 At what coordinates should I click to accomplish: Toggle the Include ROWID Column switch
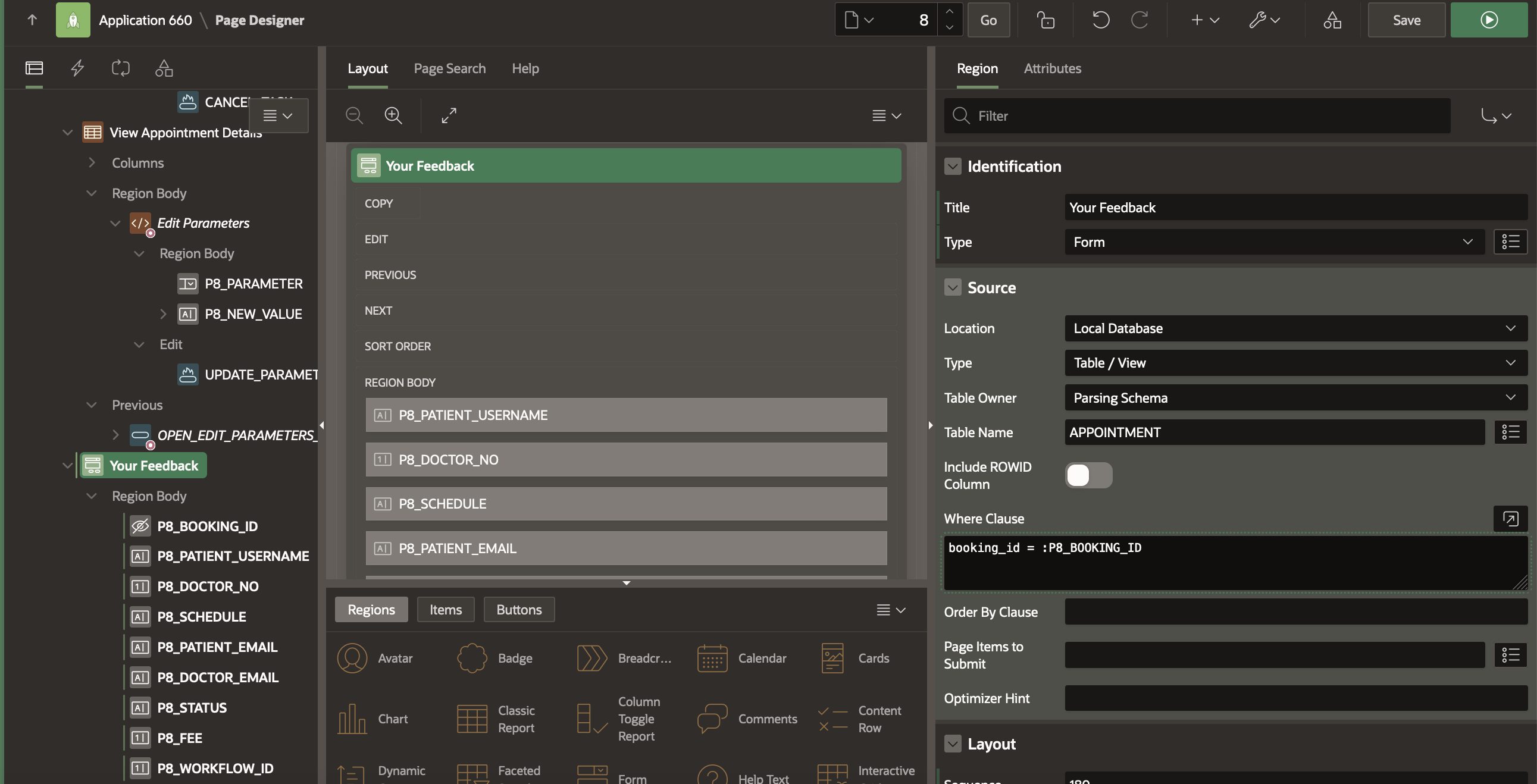(x=1088, y=475)
